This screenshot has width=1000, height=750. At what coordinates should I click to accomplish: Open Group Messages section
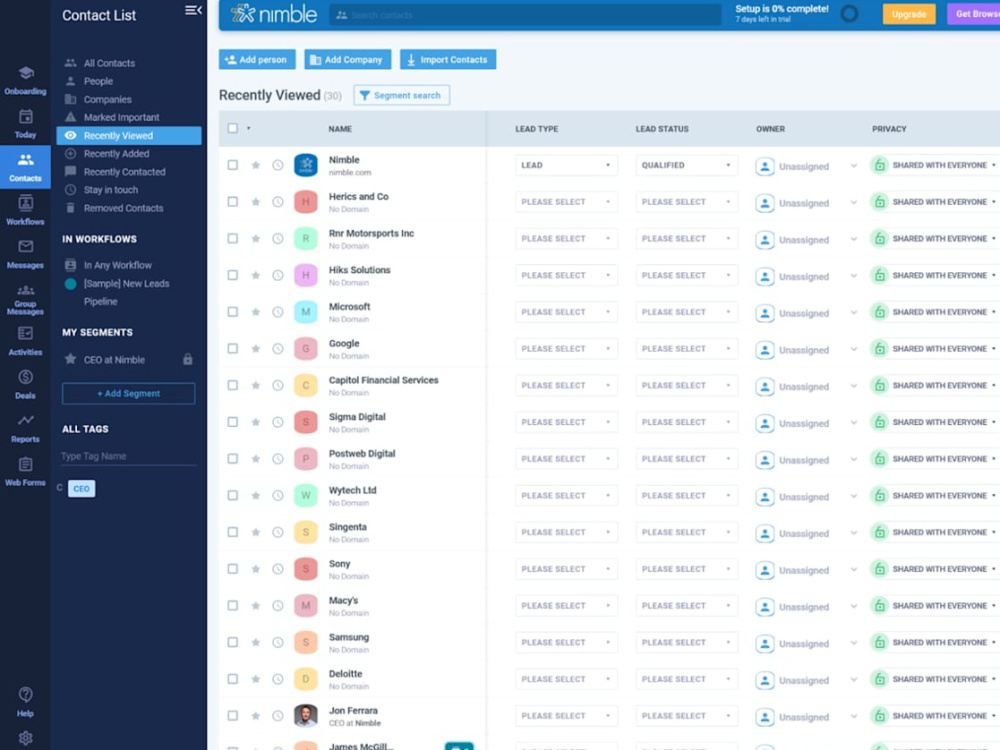(x=26, y=299)
